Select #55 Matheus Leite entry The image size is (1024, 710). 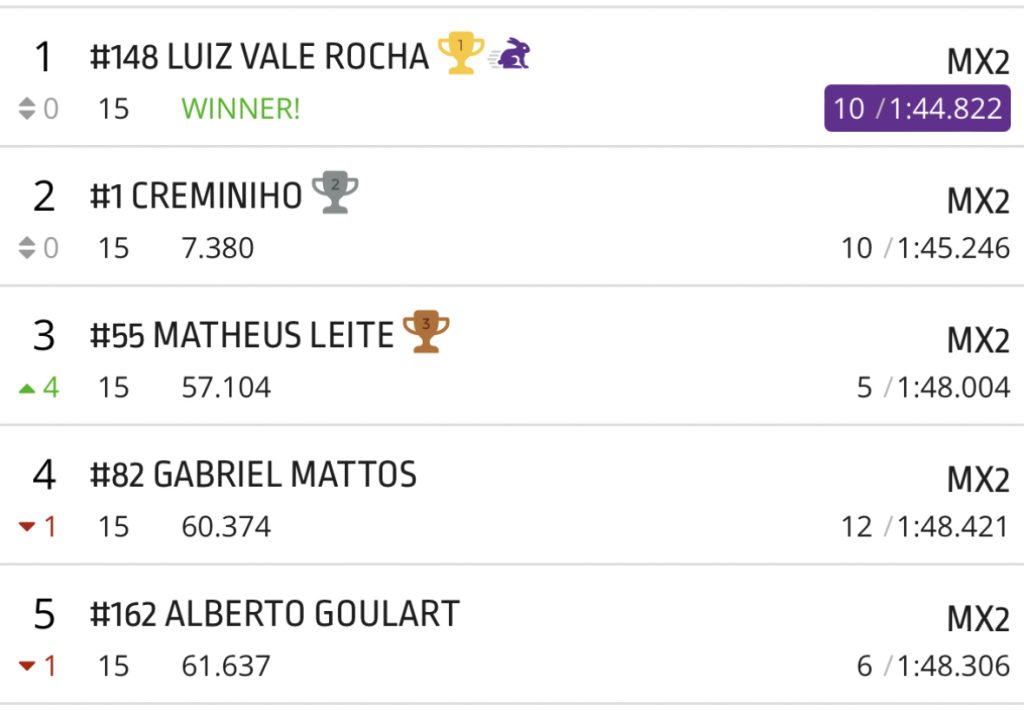pos(241,336)
